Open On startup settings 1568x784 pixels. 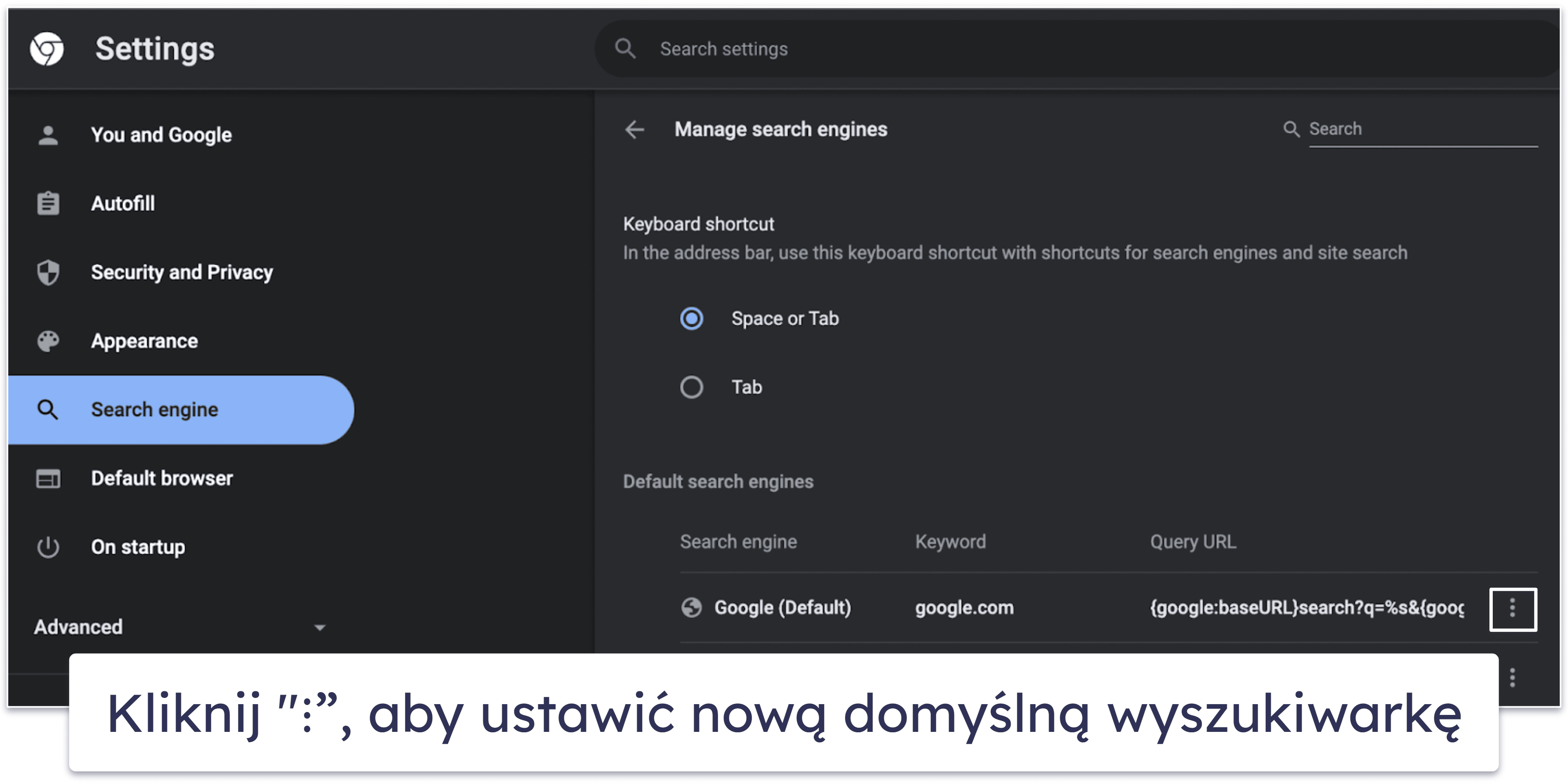click(182, 547)
